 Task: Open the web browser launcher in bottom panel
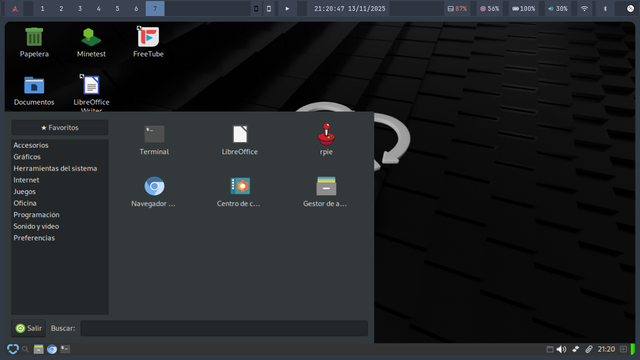pos(52,349)
